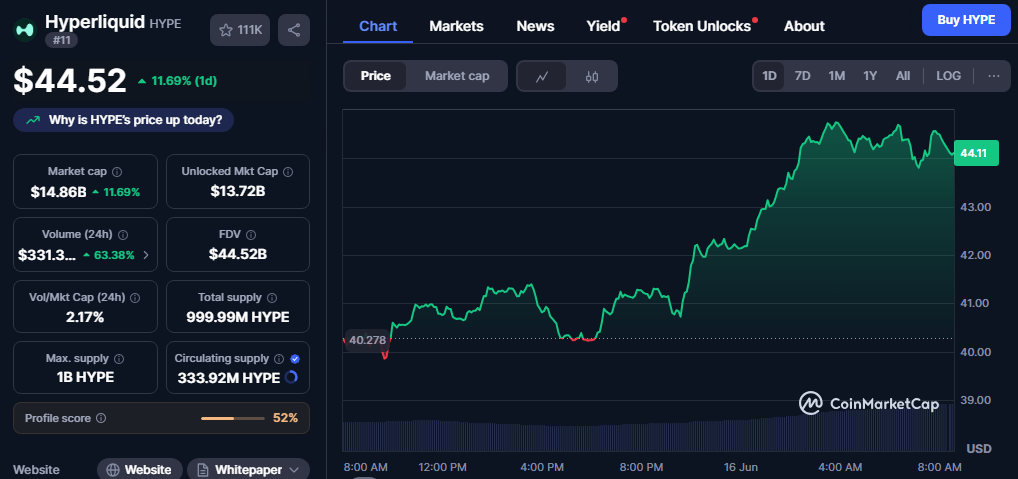The width and height of the screenshot is (1018, 479).
Task: Click the 2.17% Vol/Mkt Cap value
Action: tap(85, 317)
